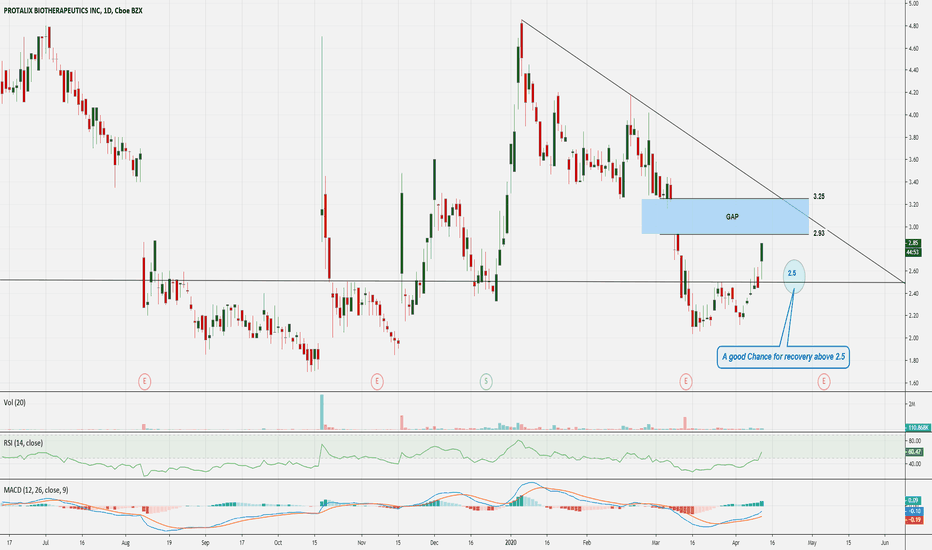The width and height of the screenshot is (932, 550).
Task: Click the 80.00 level on RSI axis
Action: coord(914,441)
